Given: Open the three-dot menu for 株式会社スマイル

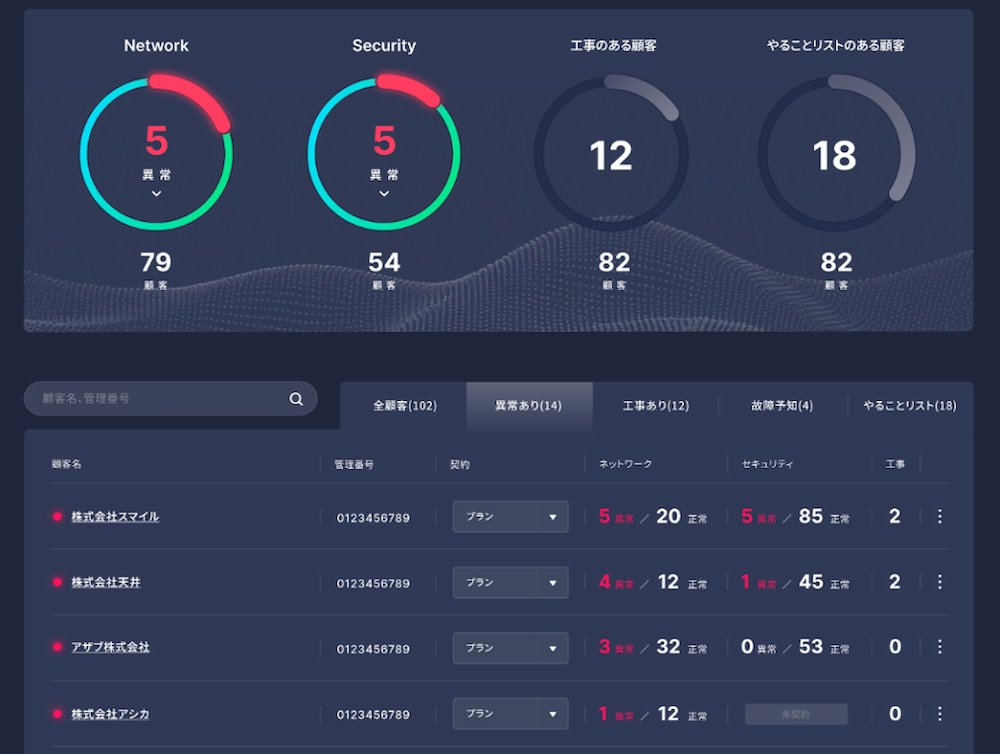Looking at the screenshot, I should pos(939,517).
